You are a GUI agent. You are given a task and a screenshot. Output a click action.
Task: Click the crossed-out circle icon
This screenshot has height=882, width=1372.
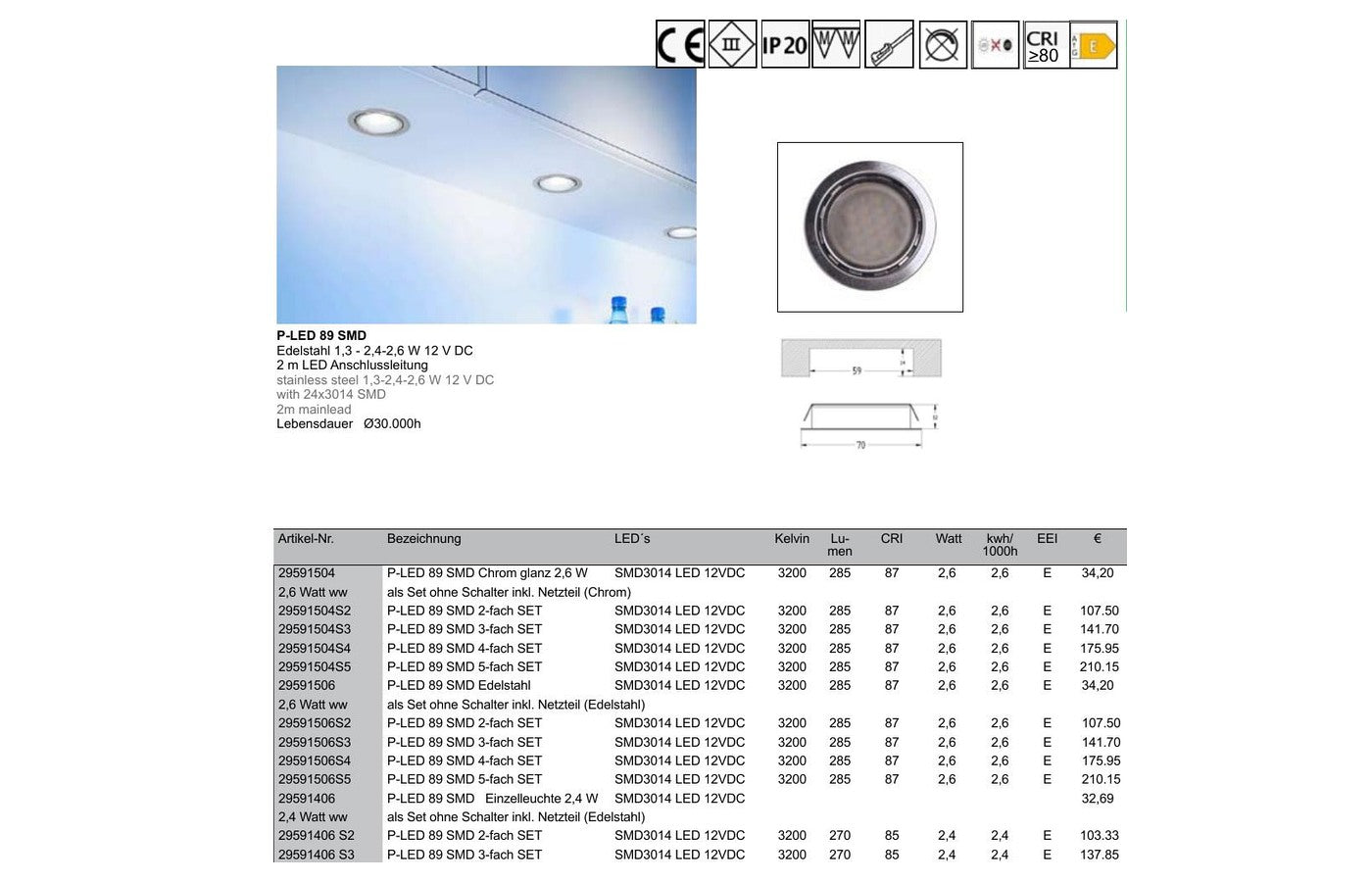[943, 44]
